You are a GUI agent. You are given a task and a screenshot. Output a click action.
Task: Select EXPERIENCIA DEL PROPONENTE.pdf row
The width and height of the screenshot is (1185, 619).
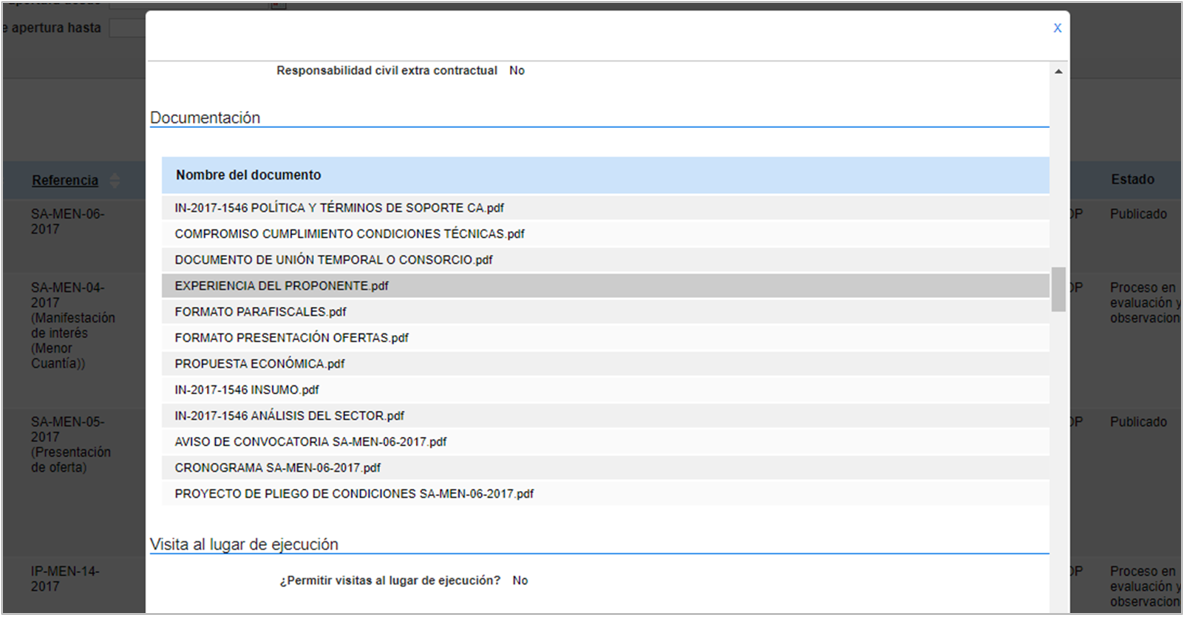605,286
